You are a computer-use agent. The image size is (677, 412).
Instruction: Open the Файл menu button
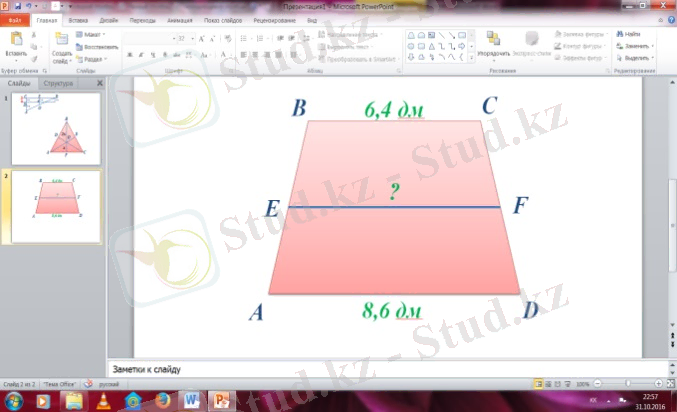[16, 19]
